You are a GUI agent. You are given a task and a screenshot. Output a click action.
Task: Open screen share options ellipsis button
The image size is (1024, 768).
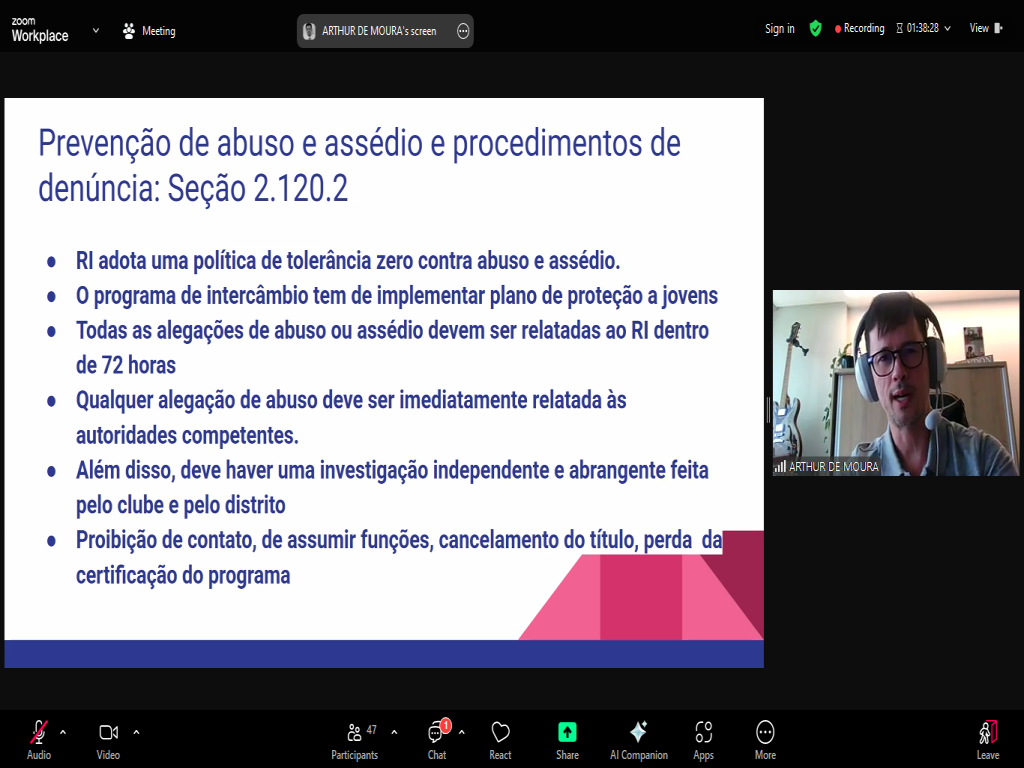coord(463,31)
